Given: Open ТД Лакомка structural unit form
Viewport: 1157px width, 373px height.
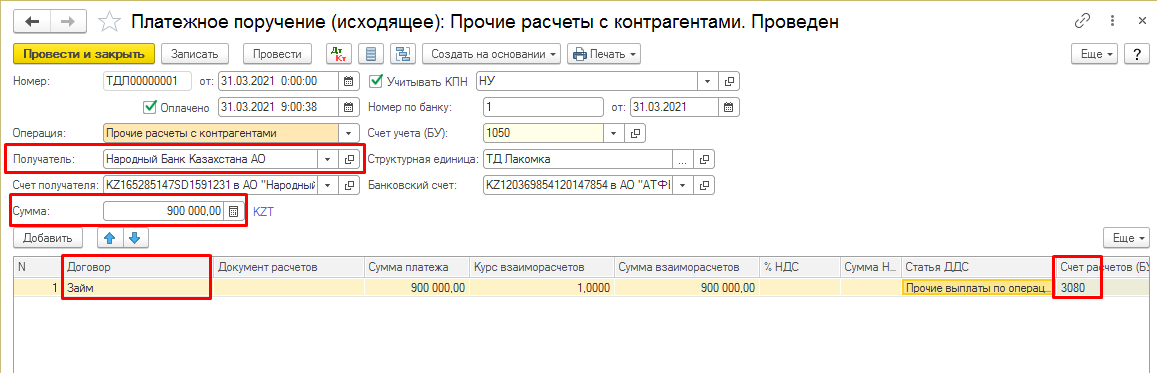Looking at the screenshot, I should click(x=705, y=159).
